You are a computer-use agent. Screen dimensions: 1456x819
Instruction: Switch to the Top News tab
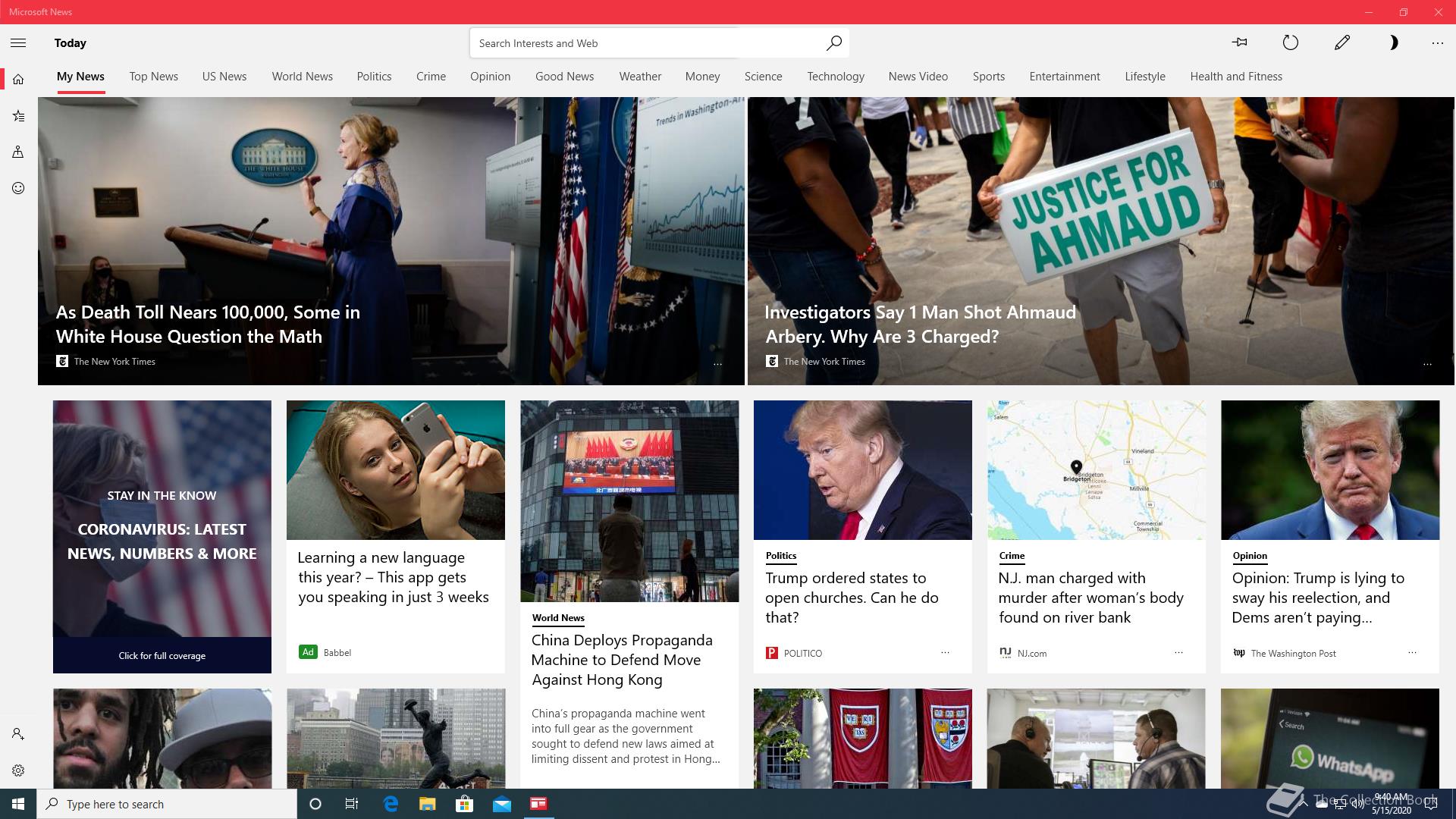click(153, 77)
